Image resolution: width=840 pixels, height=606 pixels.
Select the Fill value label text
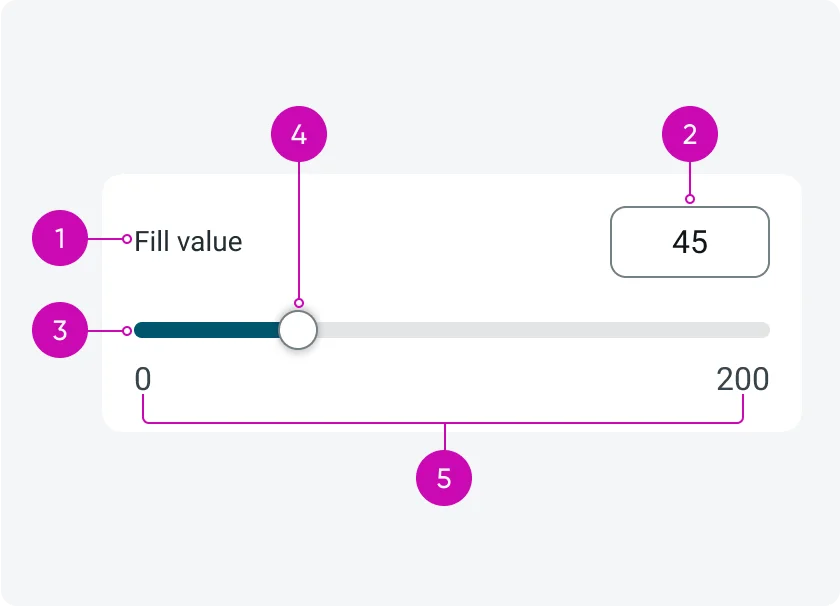click(x=187, y=241)
